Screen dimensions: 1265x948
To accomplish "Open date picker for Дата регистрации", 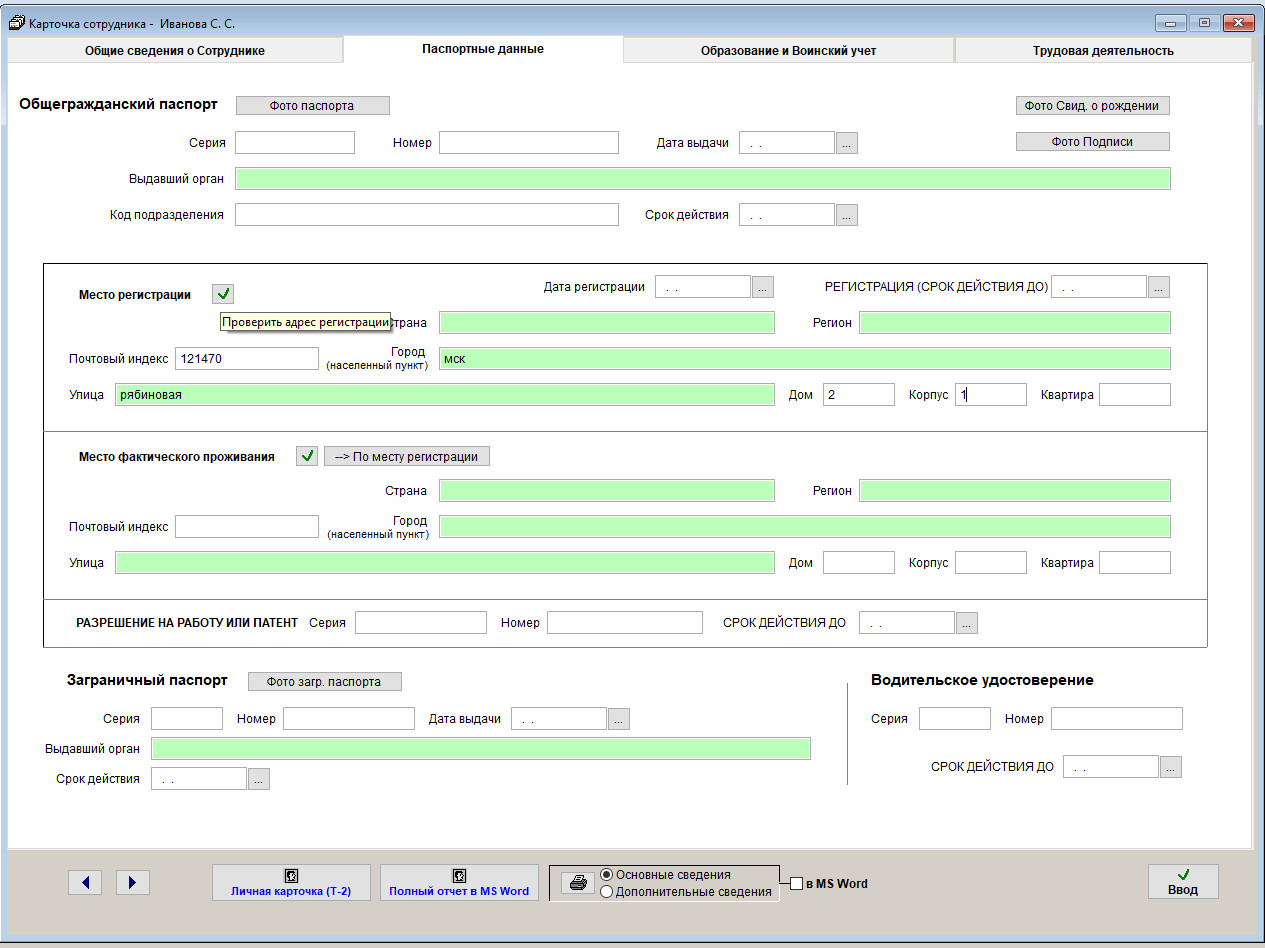I will [763, 287].
